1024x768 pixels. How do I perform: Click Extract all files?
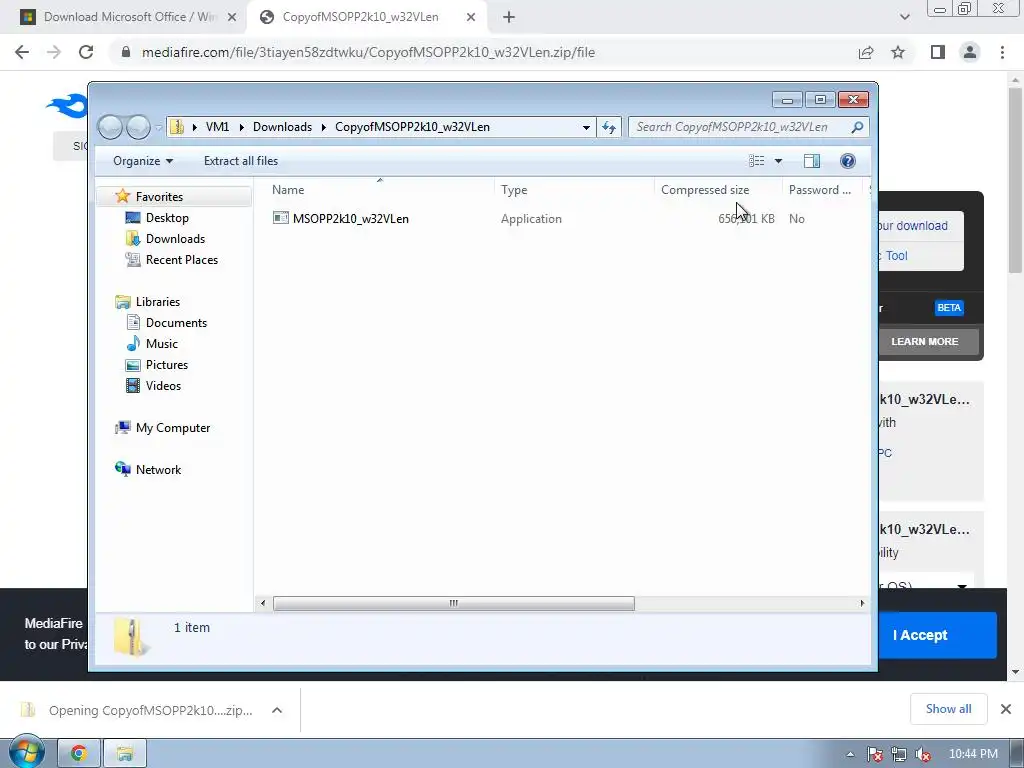pos(240,161)
